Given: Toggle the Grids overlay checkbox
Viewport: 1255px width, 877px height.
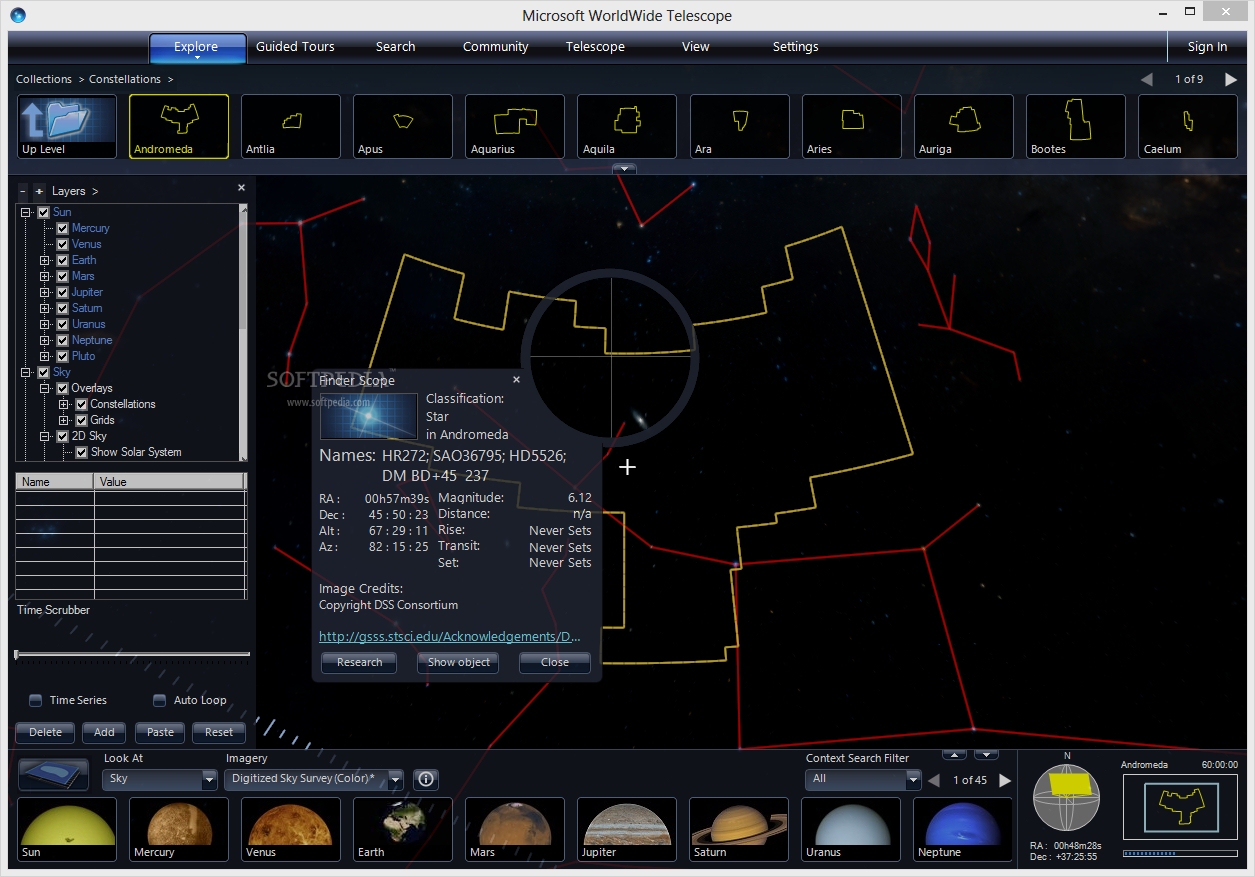Looking at the screenshot, I should click(x=82, y=420).
